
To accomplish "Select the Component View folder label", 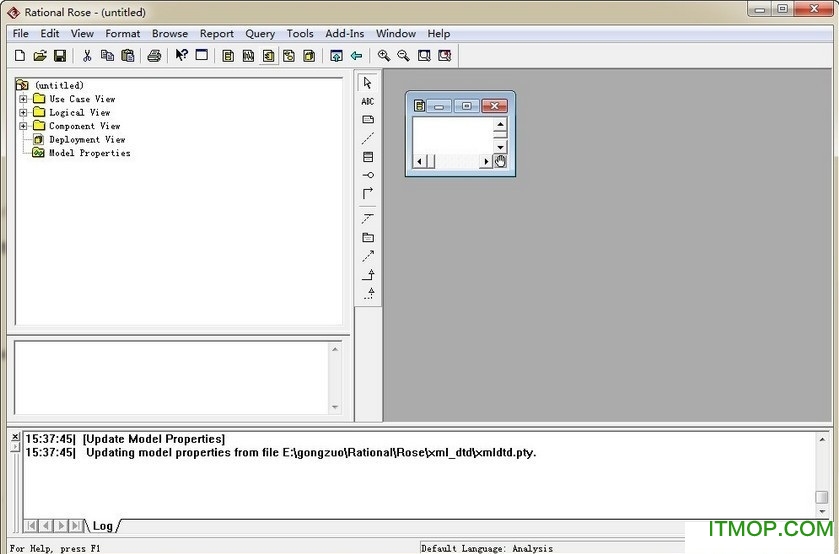I will click(85, 126).
